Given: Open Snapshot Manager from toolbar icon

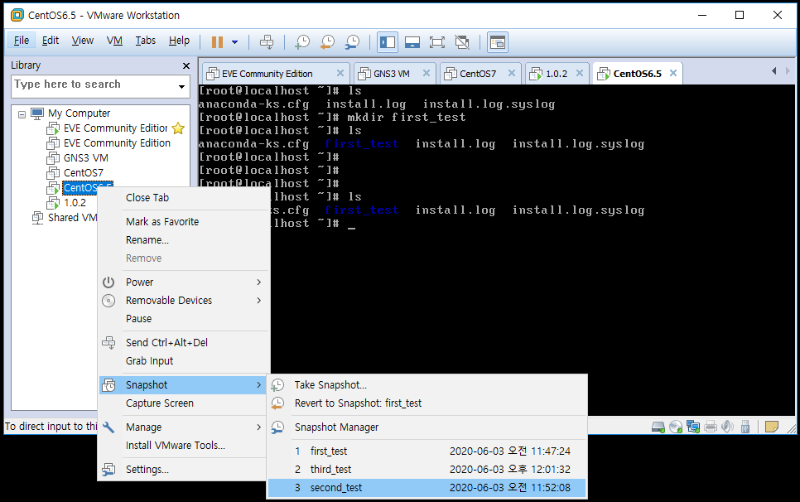Looking at the screenshot, I should point(352,42).
